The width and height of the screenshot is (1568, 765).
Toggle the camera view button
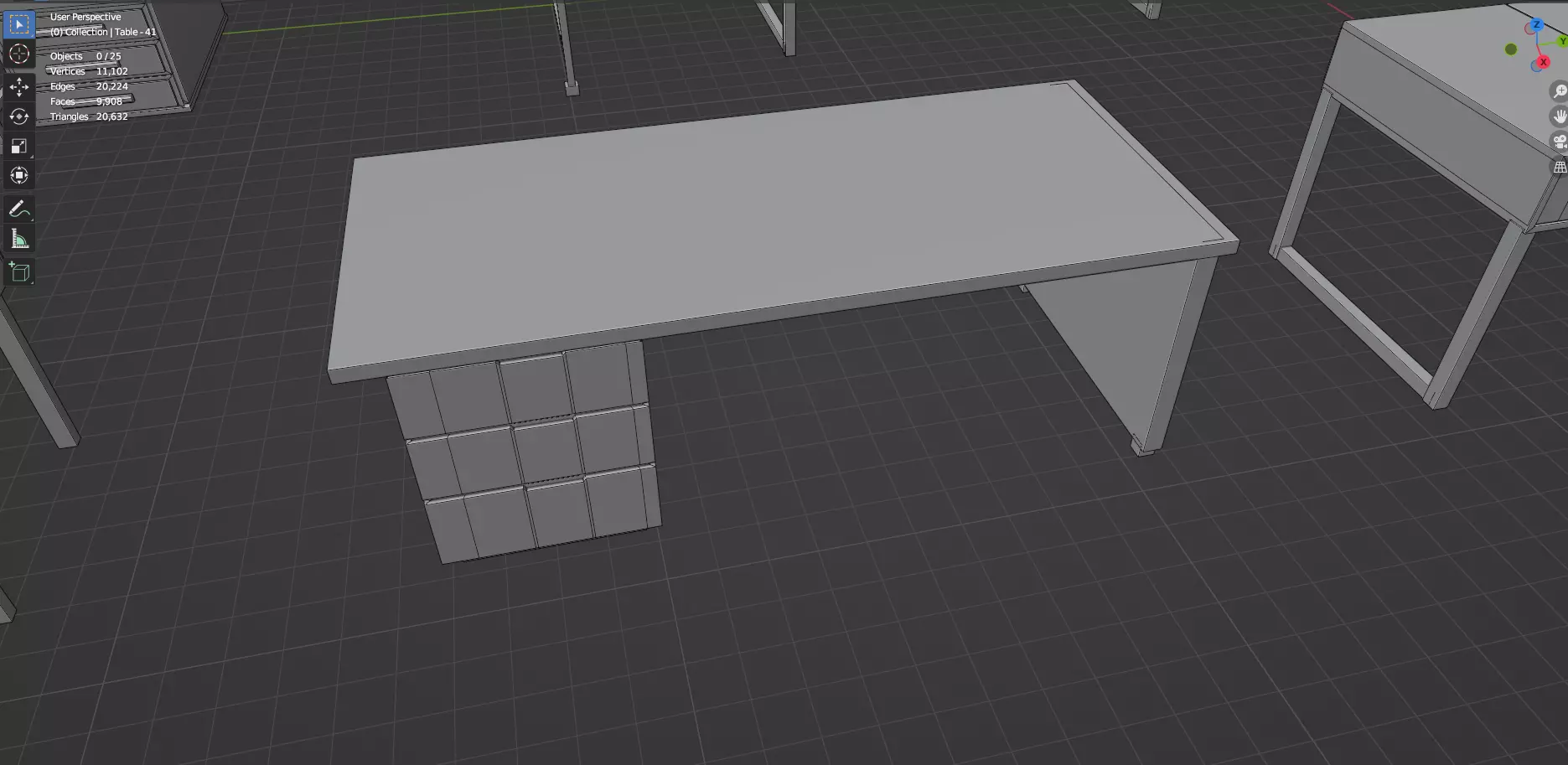tap(1559, 142)
